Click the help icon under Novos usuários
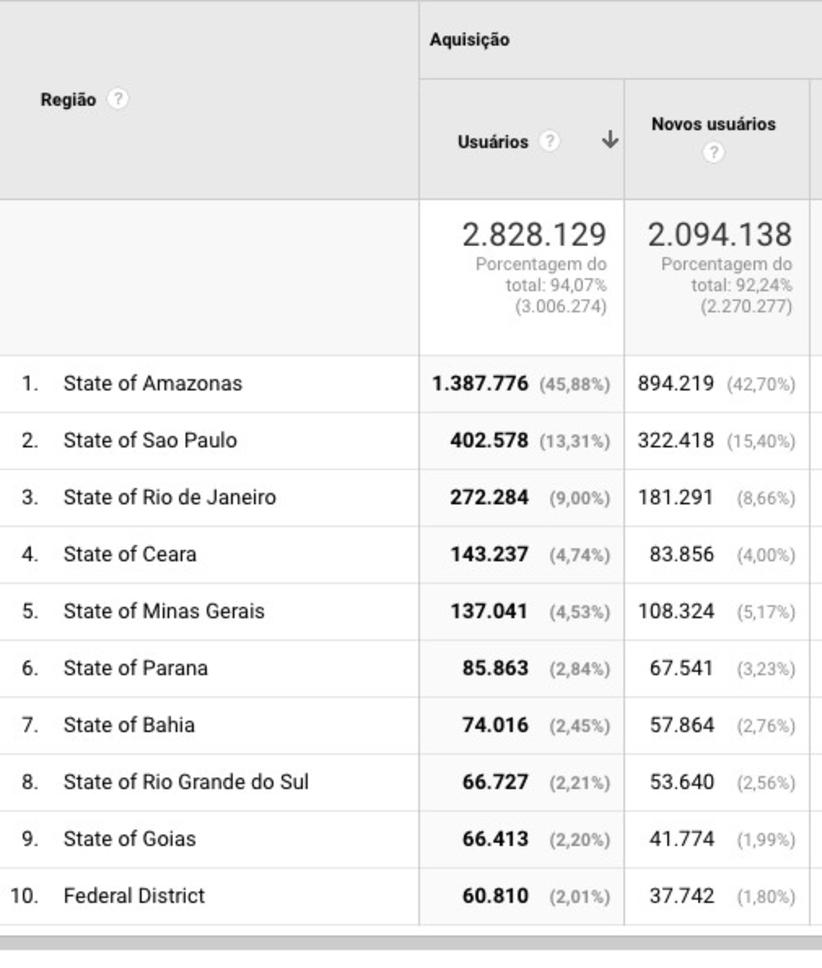 point(712,152)
